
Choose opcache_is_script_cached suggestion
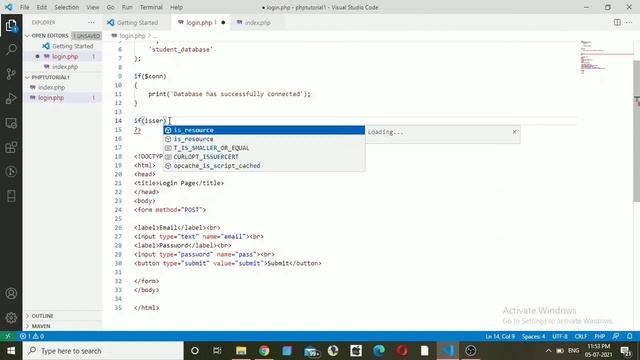(264, 166)
